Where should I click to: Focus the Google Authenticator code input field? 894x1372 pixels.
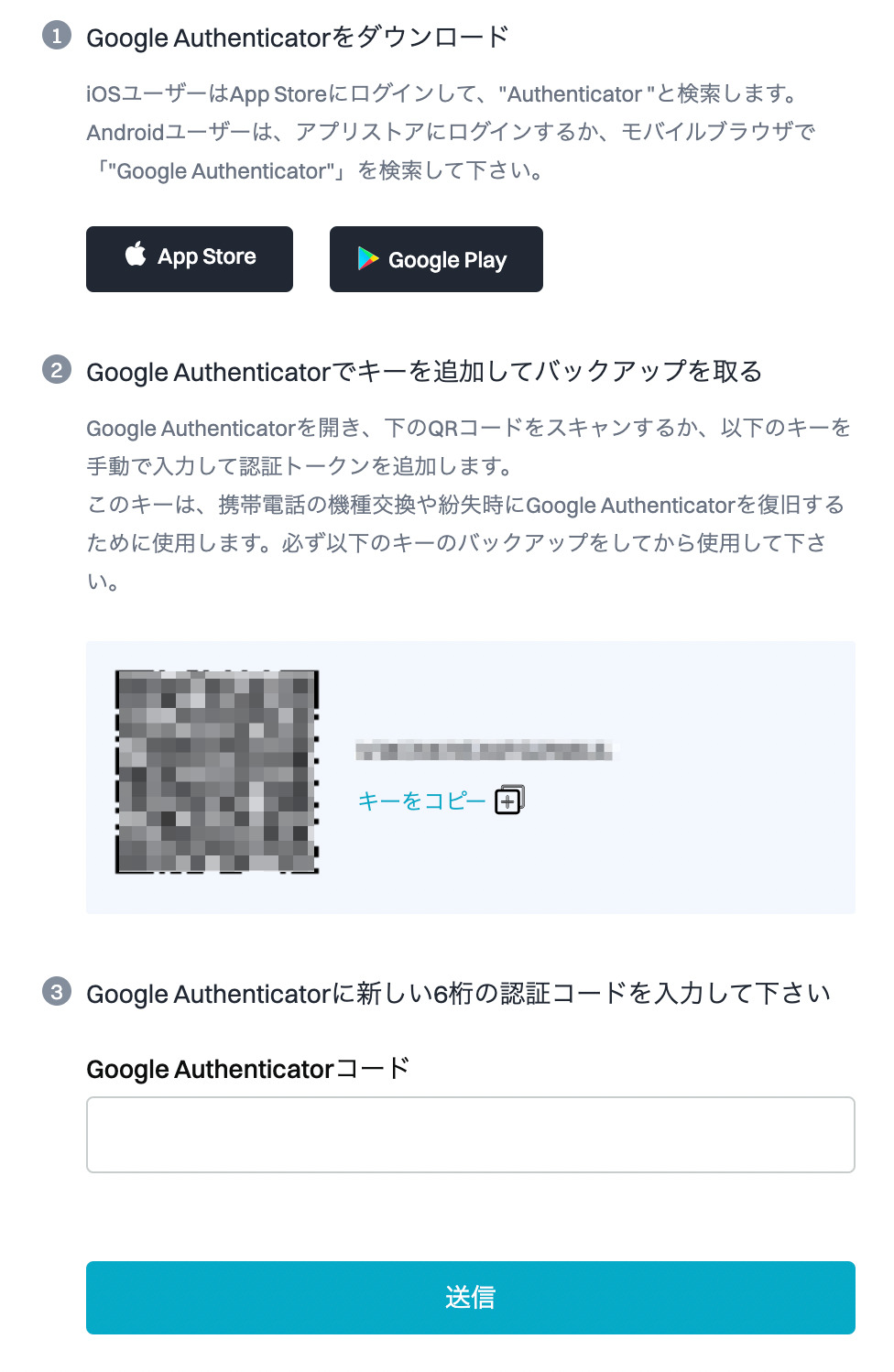pos(471,1135)
